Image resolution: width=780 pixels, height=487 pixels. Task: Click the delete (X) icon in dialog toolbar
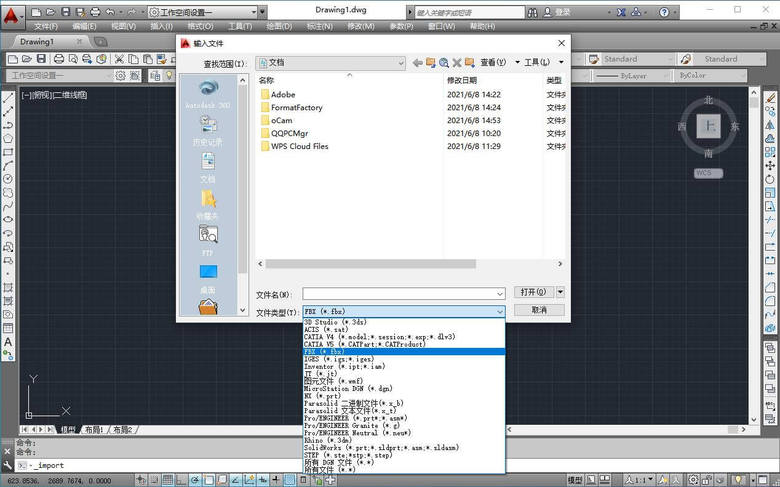456,63
